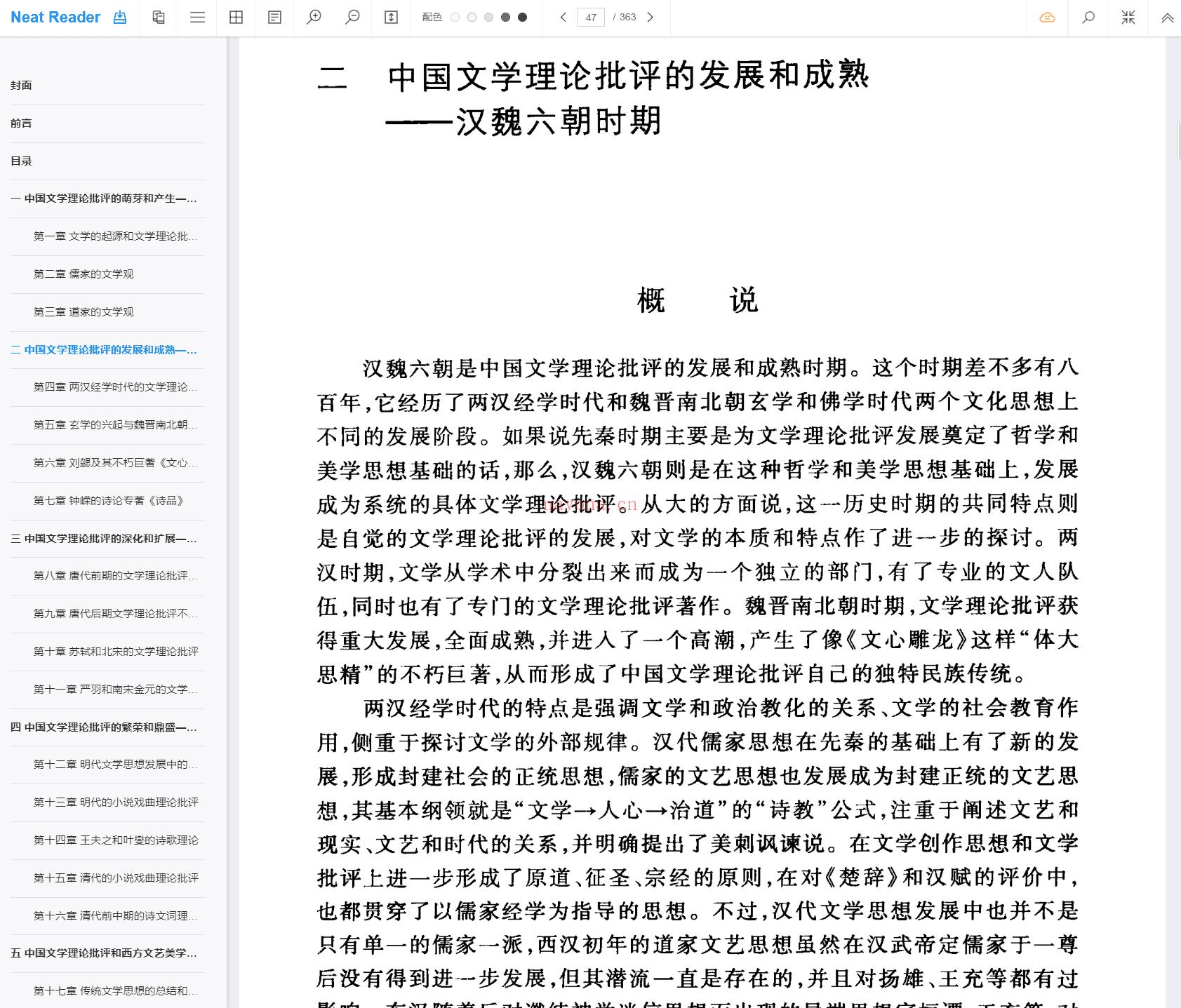Screen dimensions: 1181x1008
Task: Click the page number input field
Action: point(591,18)
